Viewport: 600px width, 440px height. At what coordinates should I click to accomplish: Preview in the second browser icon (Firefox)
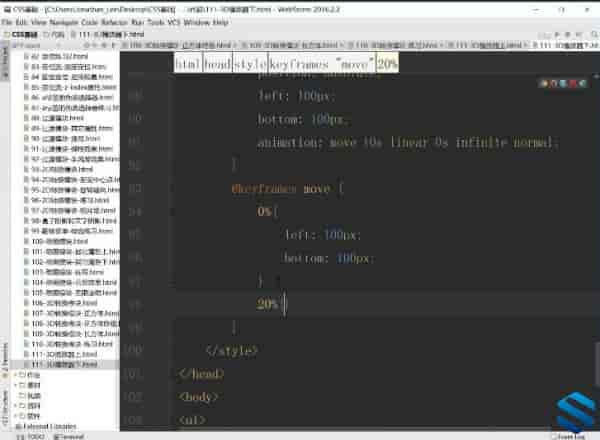(553, 83)
